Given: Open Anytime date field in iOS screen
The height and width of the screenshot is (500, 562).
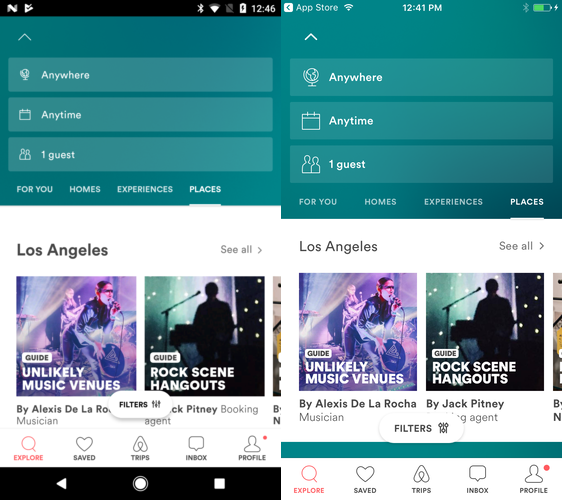Looking at the screenshot, I should (x=421, y=121).
